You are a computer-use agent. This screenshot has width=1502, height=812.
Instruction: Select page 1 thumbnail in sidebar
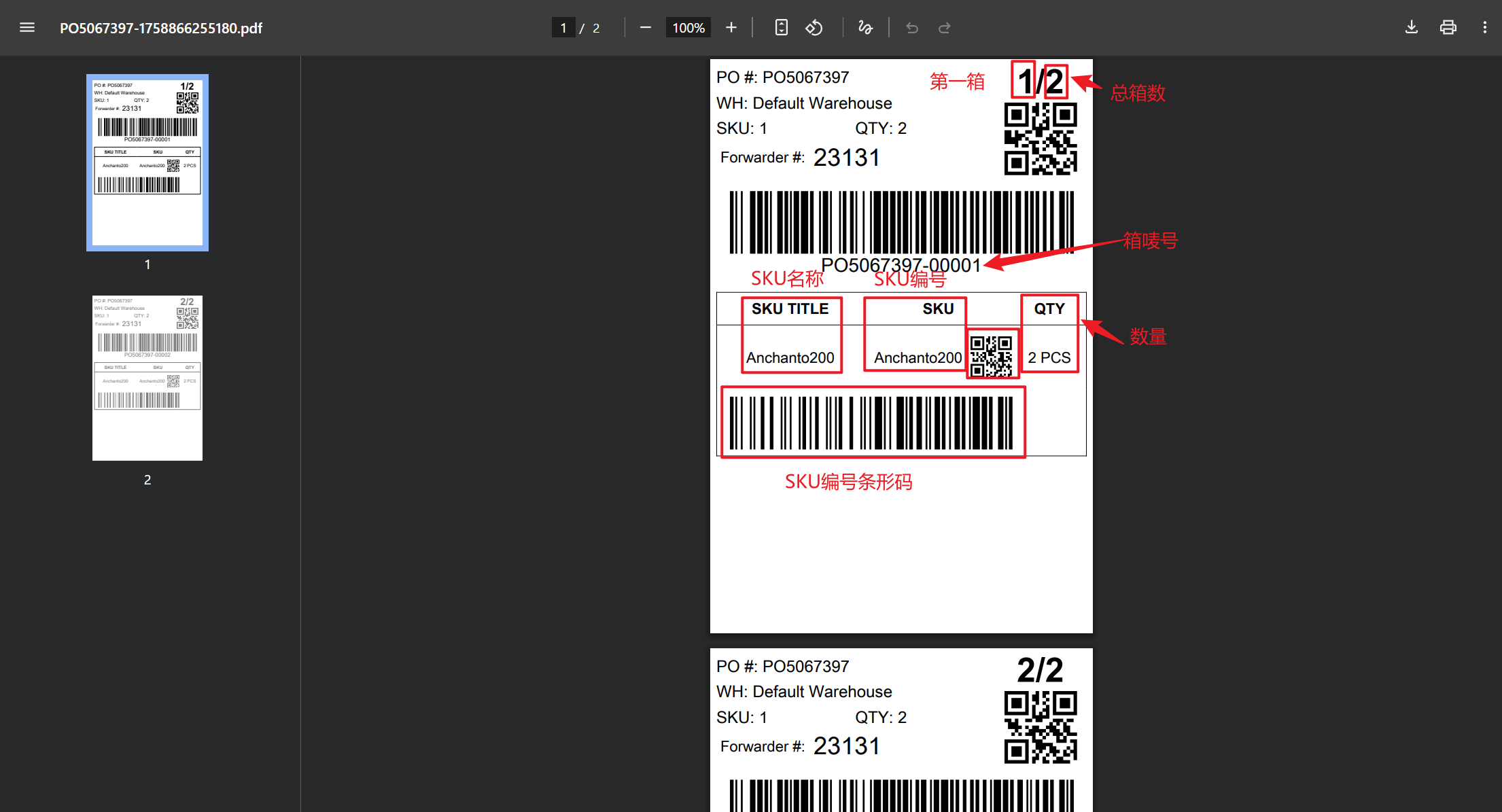click(147, 163)
